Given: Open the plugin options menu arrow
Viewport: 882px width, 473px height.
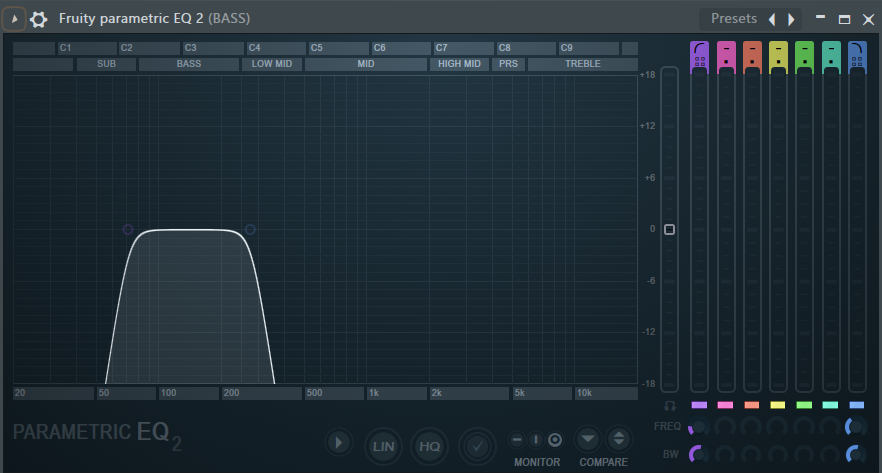Looking at the screenshot, I should pyautogui.click(x=14, y=19).
